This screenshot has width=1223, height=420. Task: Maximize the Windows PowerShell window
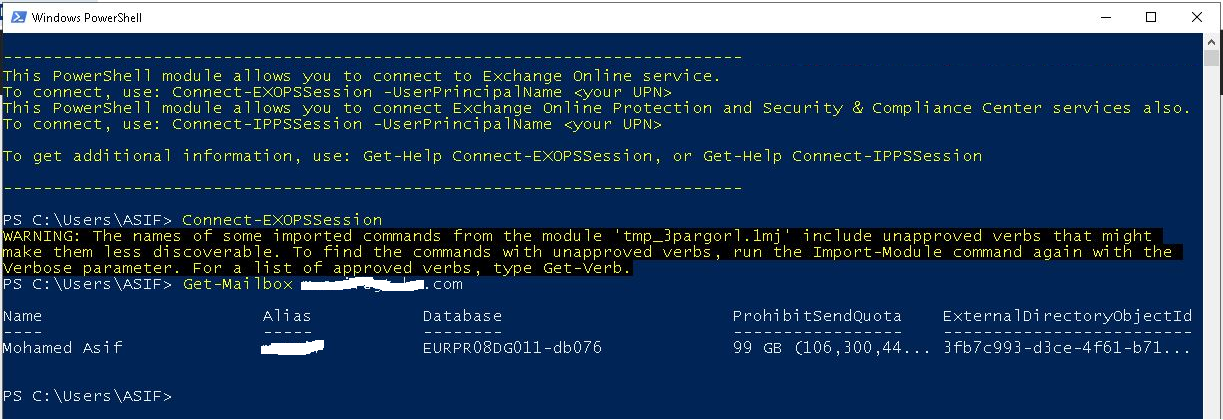[1151, 17]
